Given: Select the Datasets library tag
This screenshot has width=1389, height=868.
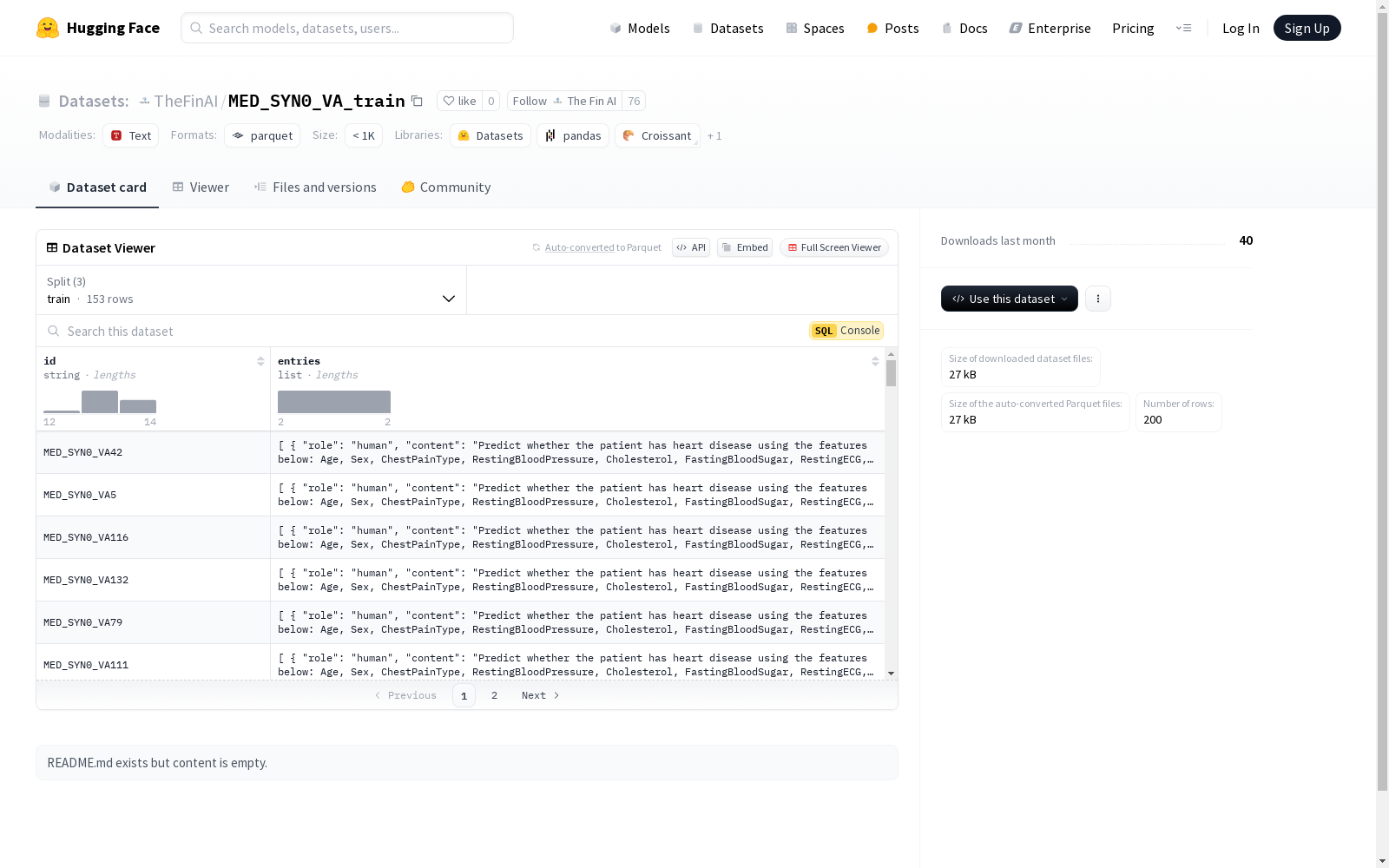Looking at the screenshot, I should 490,135.
